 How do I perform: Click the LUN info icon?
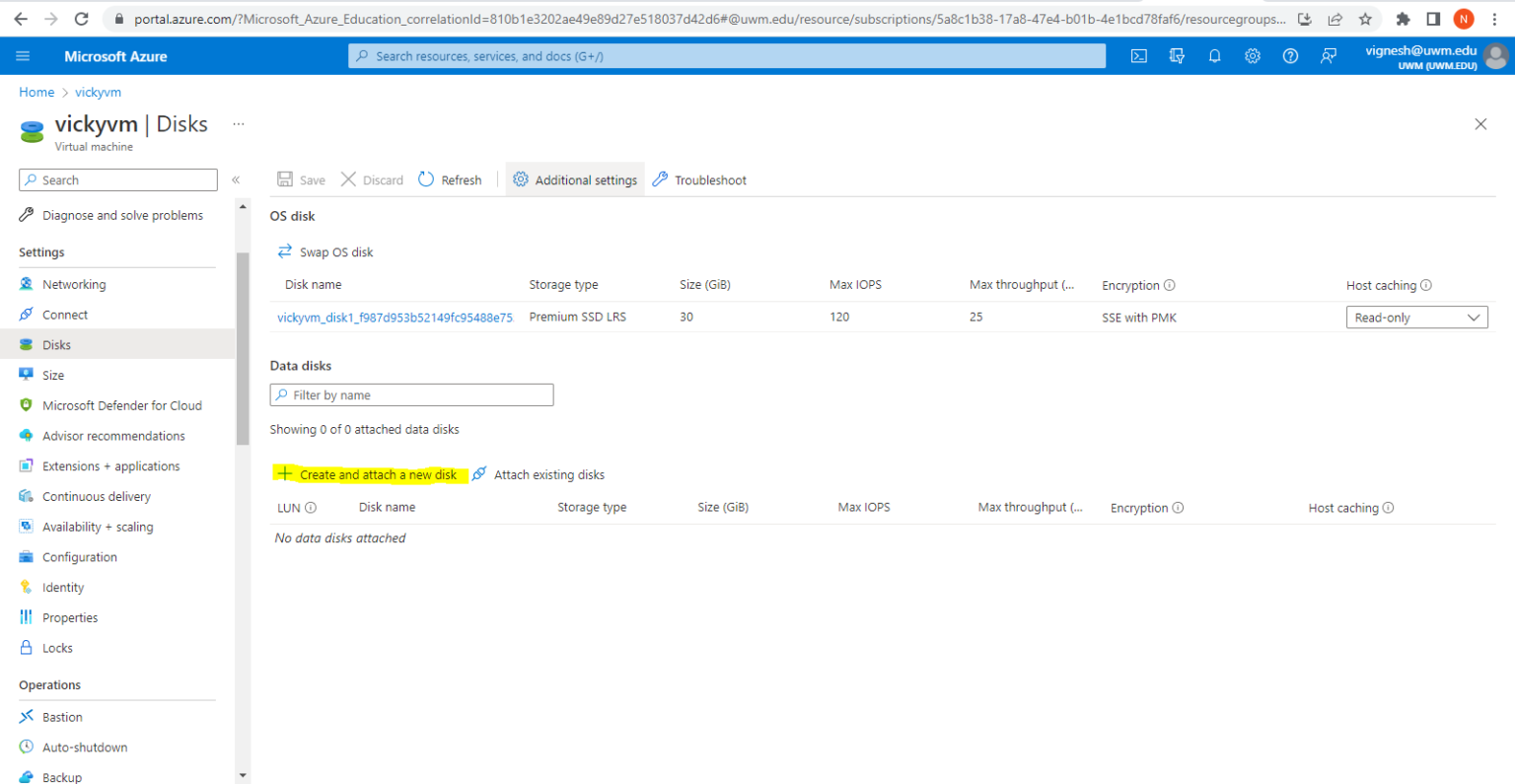(x=311, y=508)
